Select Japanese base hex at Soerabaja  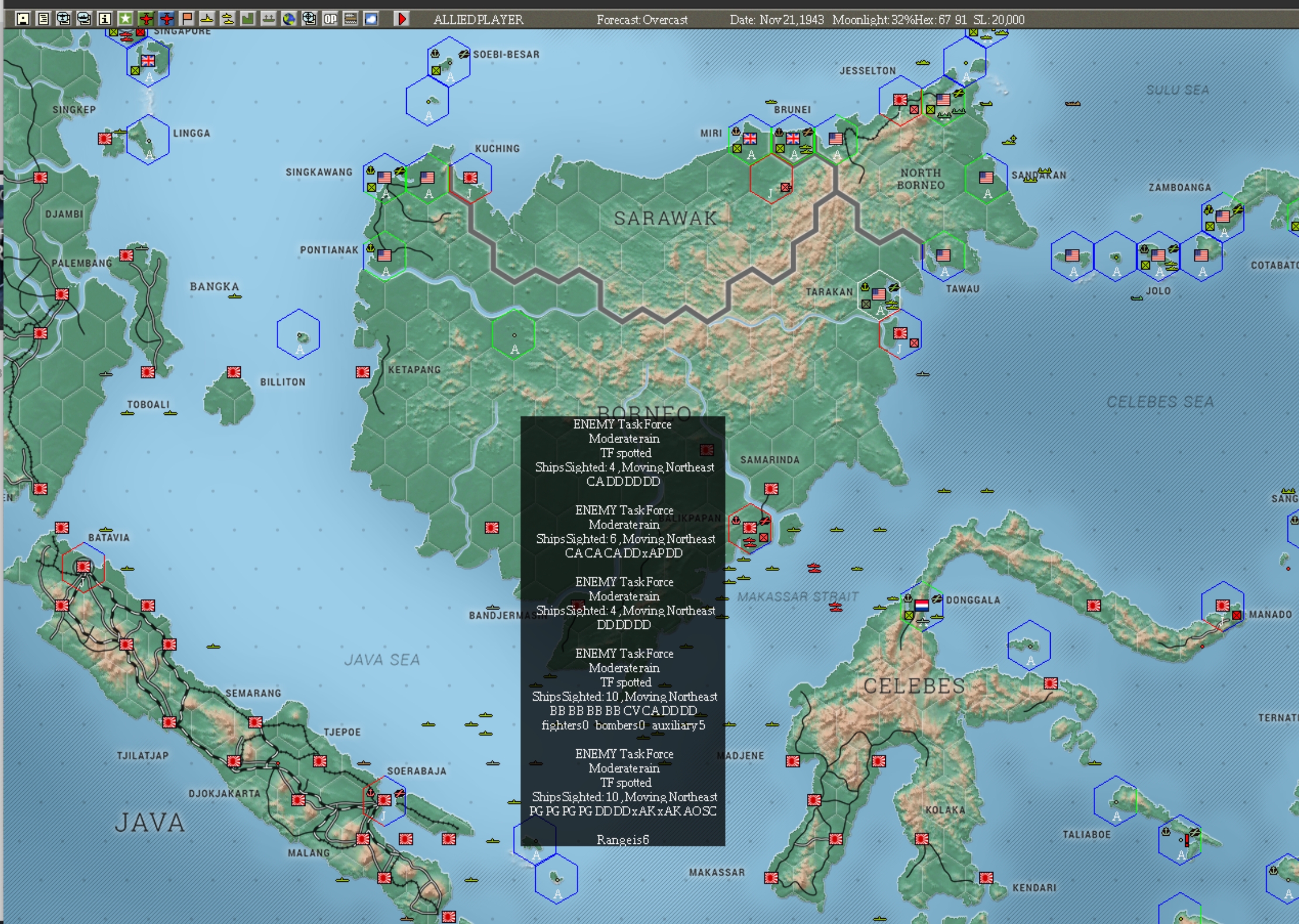click(384, 800)
